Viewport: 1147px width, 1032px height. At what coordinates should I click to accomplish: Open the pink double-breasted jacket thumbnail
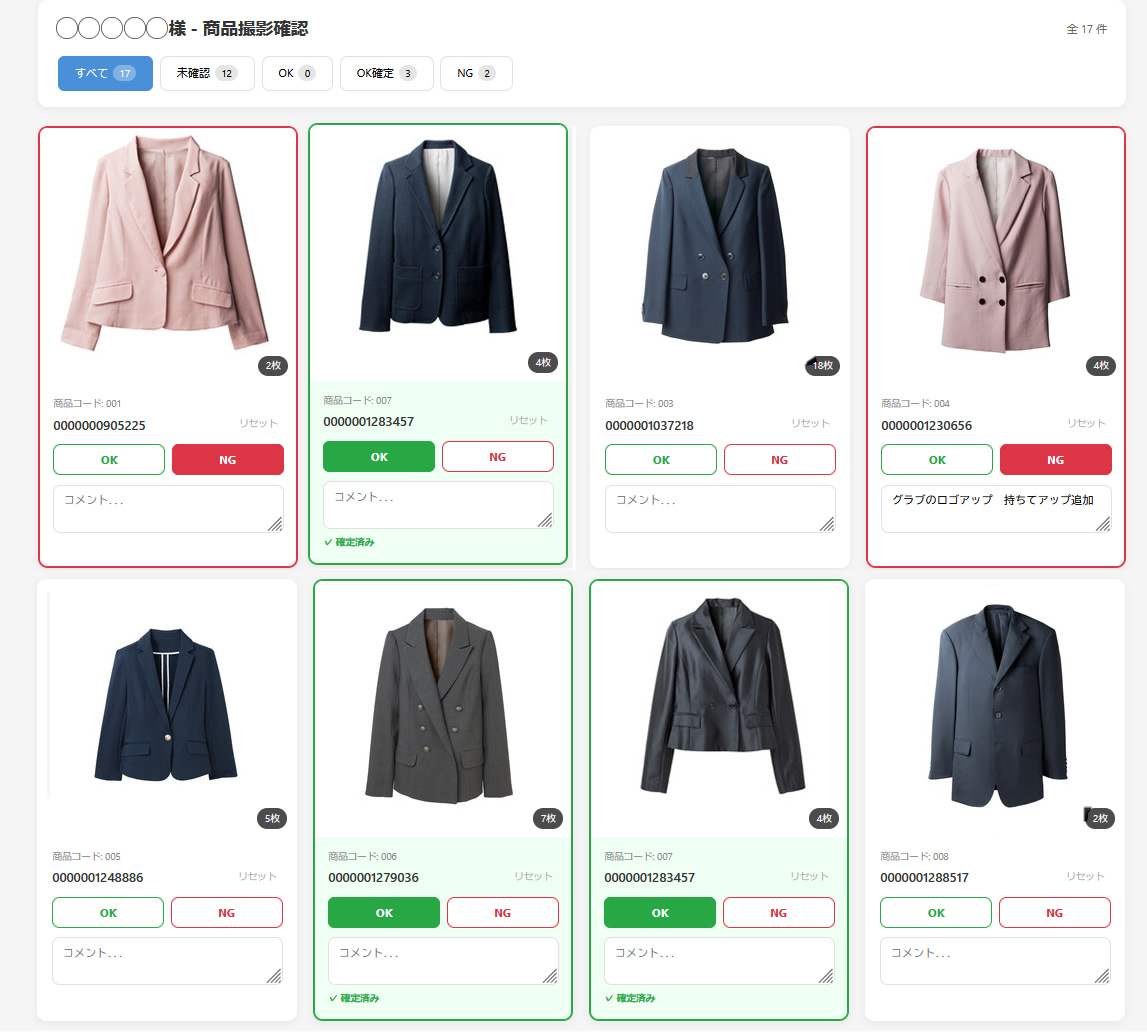point(995,250)
